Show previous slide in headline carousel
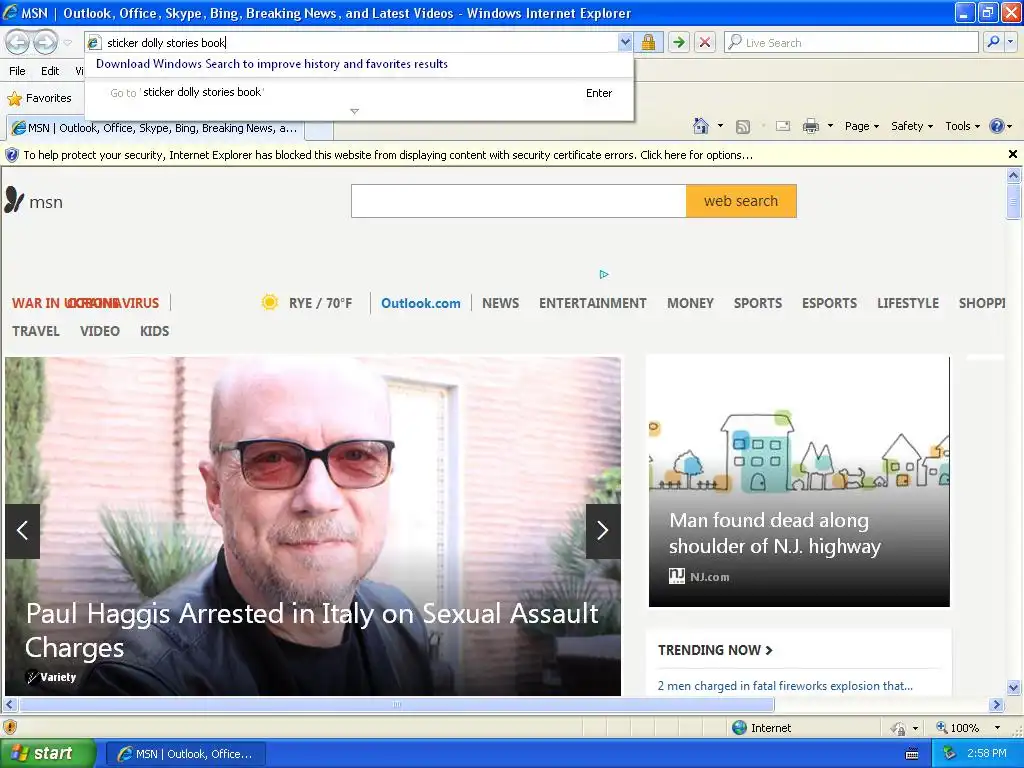Image resolution: width=1024 pixels, height=768 pixels. coord(22,530)
